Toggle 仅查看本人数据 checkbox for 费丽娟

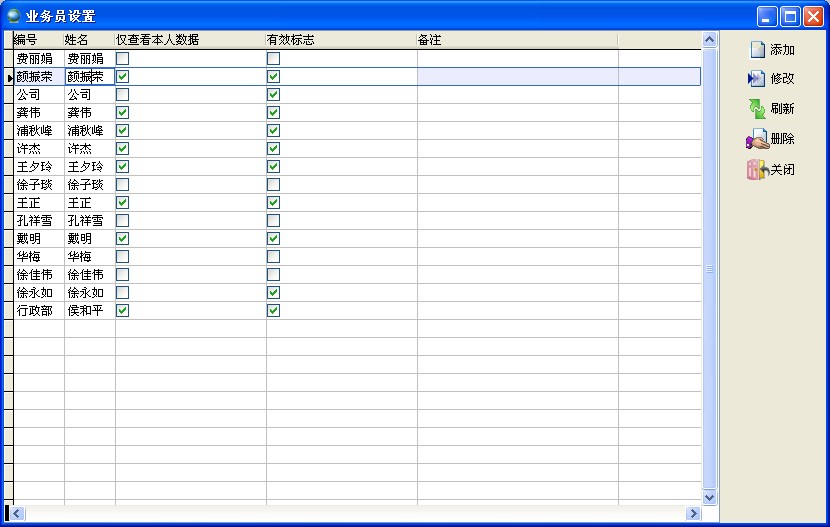[x=122, y=59]
